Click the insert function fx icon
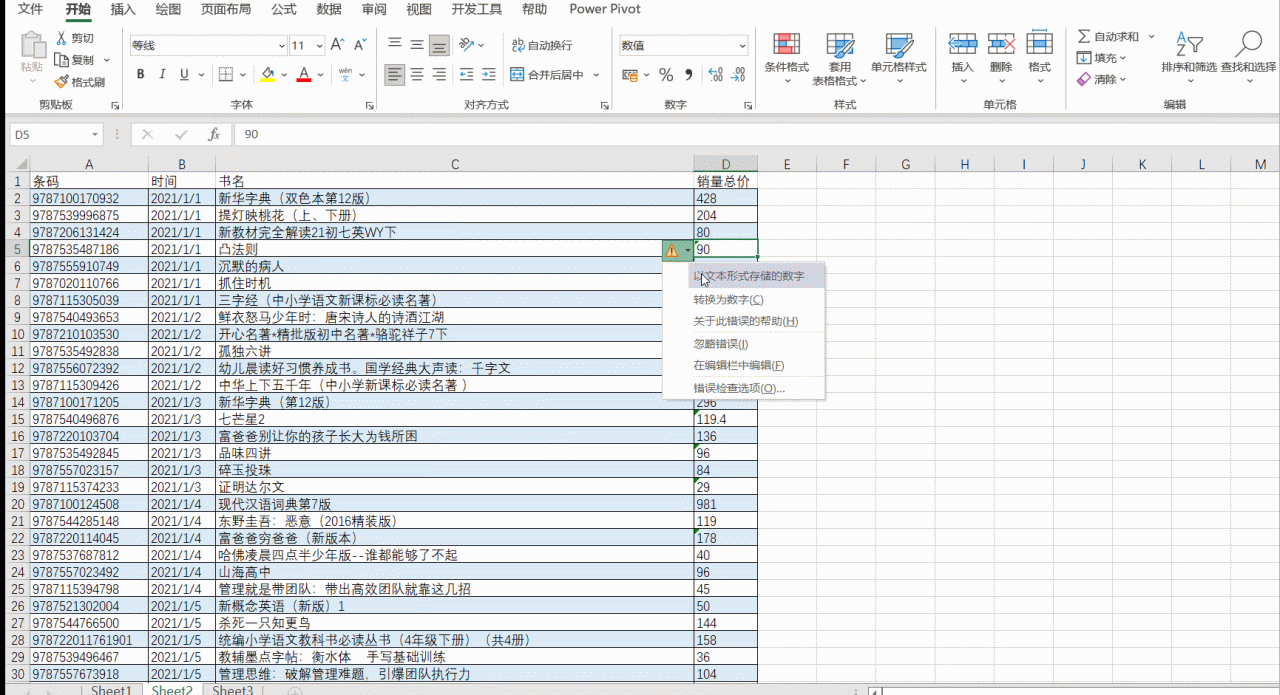 (213, 135)
